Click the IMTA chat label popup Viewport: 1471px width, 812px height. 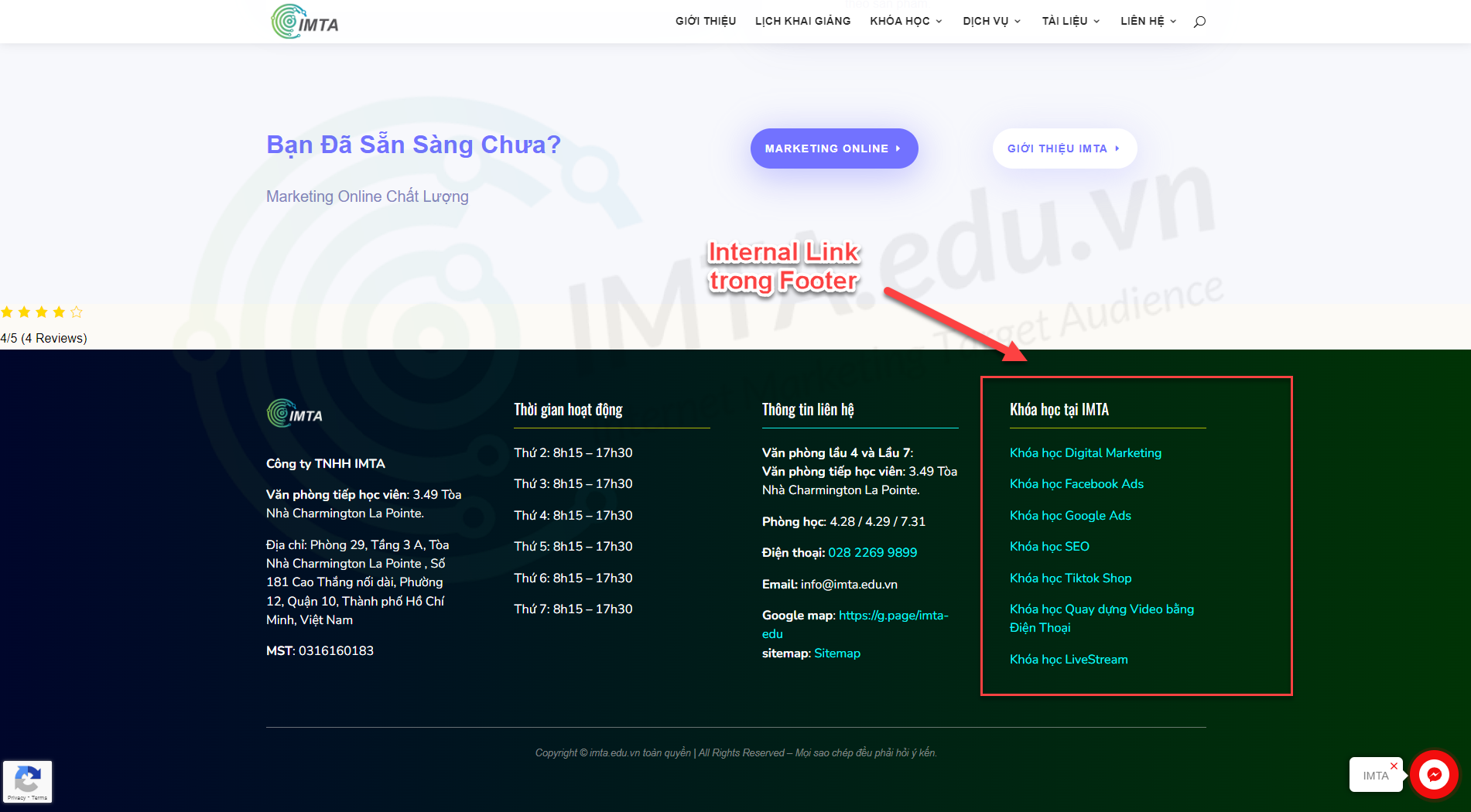[1376, 775]
